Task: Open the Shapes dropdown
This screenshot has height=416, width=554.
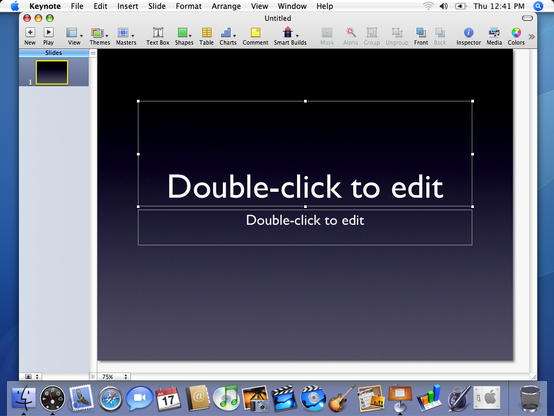Action: coord(184,36)
